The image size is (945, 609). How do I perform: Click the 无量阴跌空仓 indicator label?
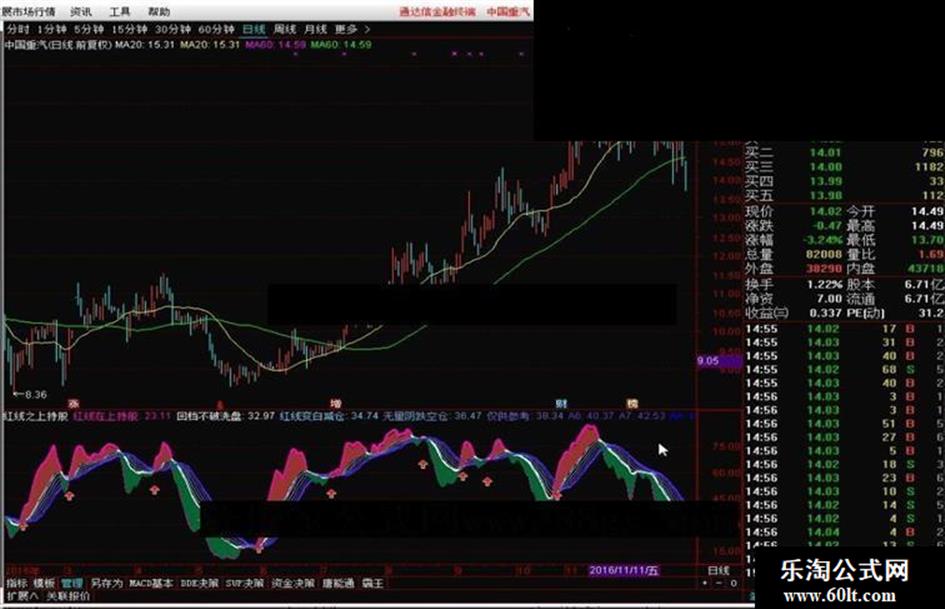pyautogui.click(x=432, y=416)
